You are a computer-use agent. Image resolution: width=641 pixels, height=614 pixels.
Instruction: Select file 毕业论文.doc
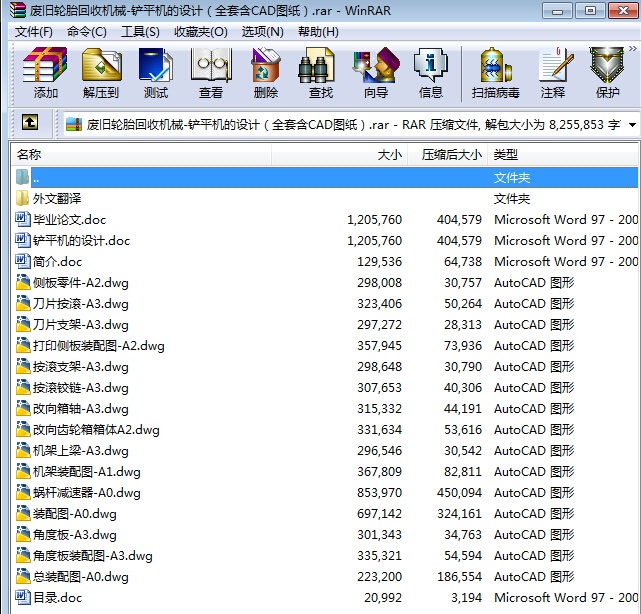click(x=326, y=220)
